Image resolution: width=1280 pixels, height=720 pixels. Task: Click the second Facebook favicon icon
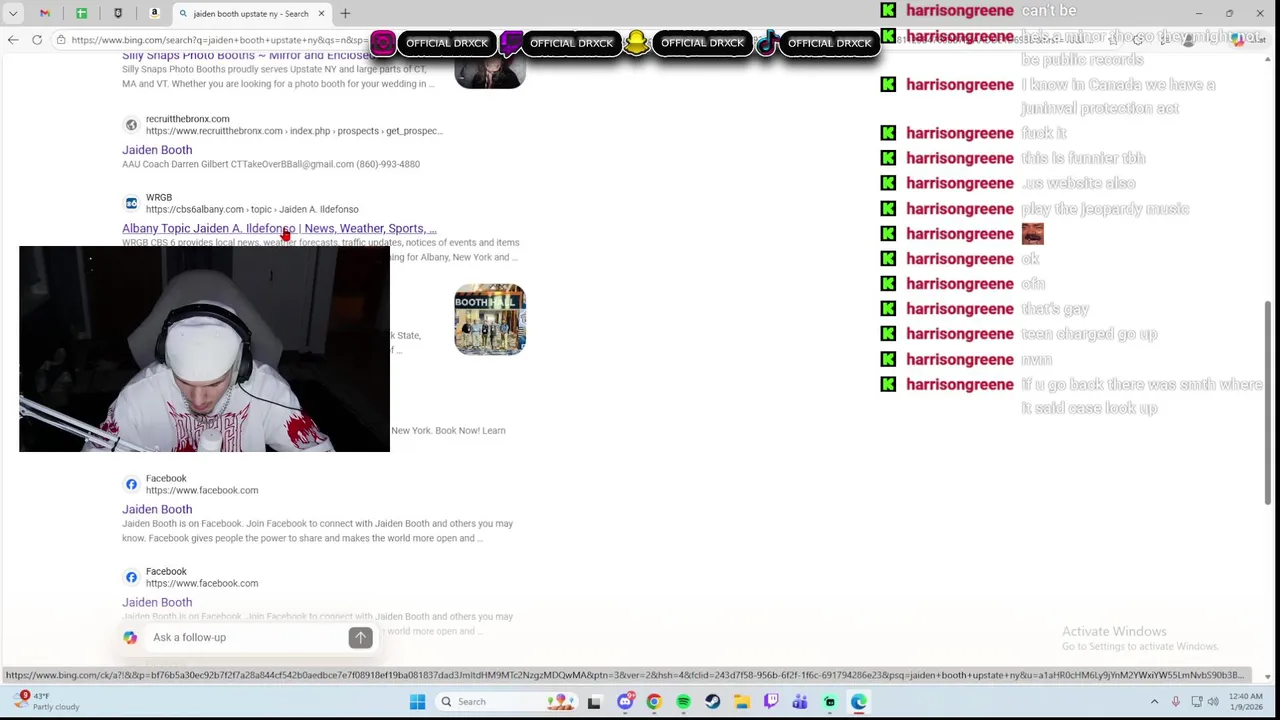click(131, 577)
